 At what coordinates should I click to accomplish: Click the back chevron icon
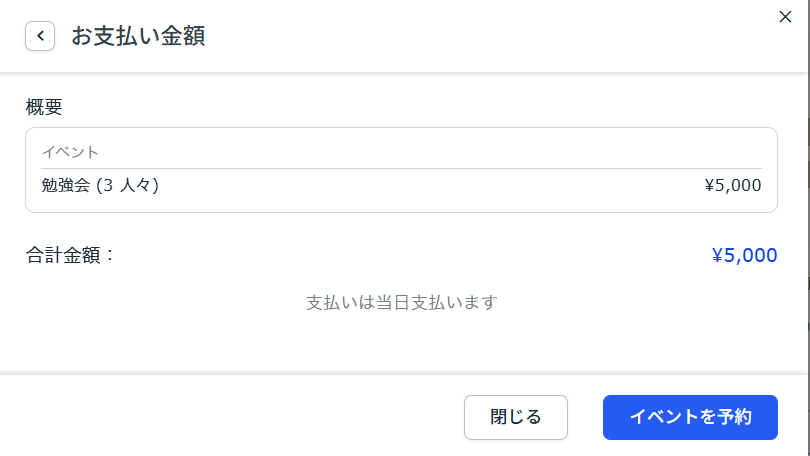coord(40,37)
